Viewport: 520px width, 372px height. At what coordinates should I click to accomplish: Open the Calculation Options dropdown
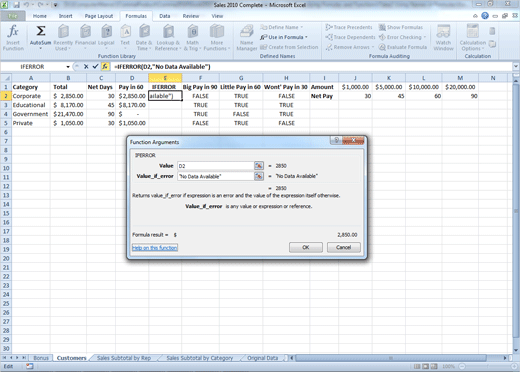coord(473,38)
